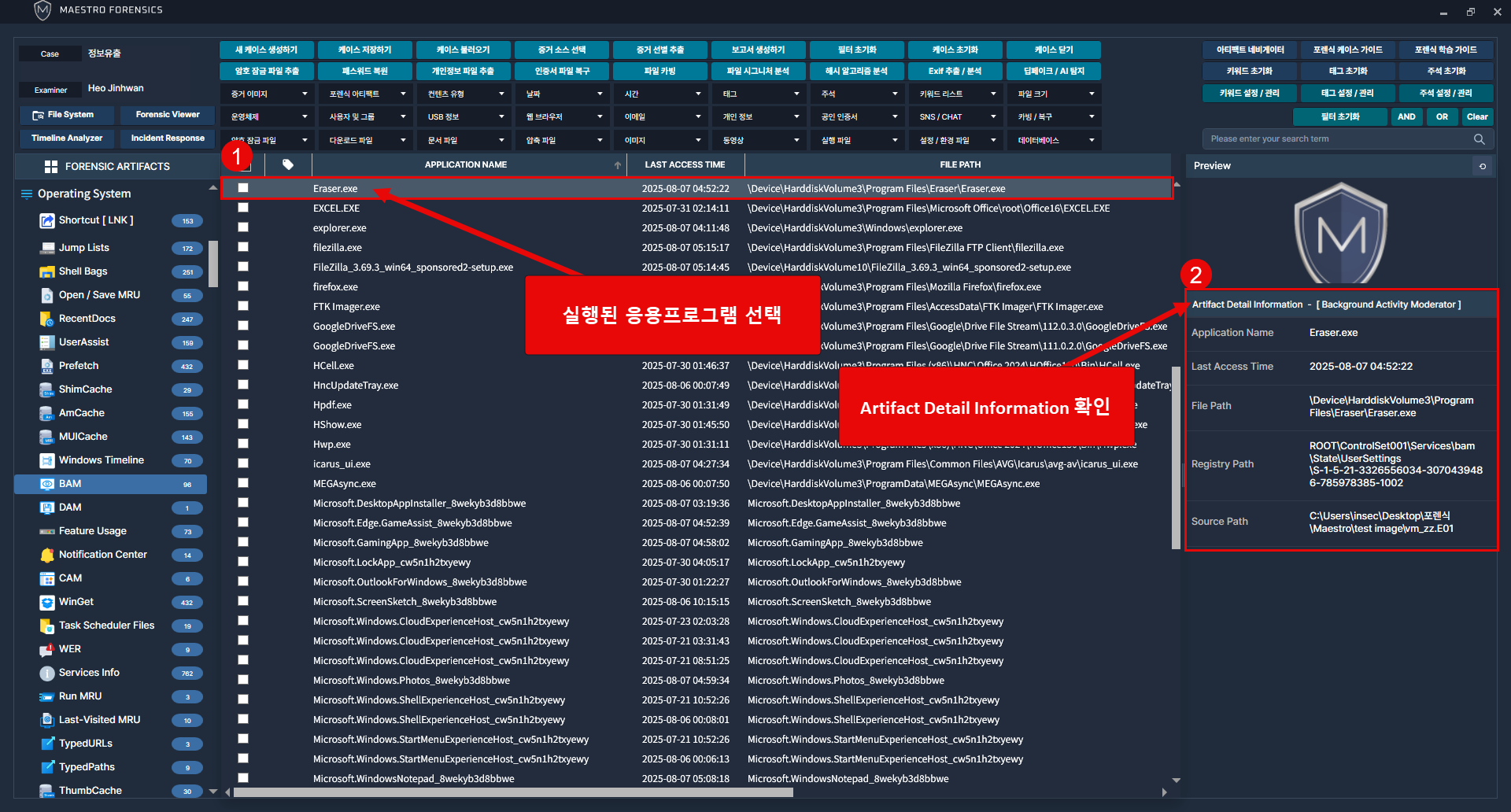Collapse the Operating System section
Screen dimensions: 1511x812
[212, 189]
